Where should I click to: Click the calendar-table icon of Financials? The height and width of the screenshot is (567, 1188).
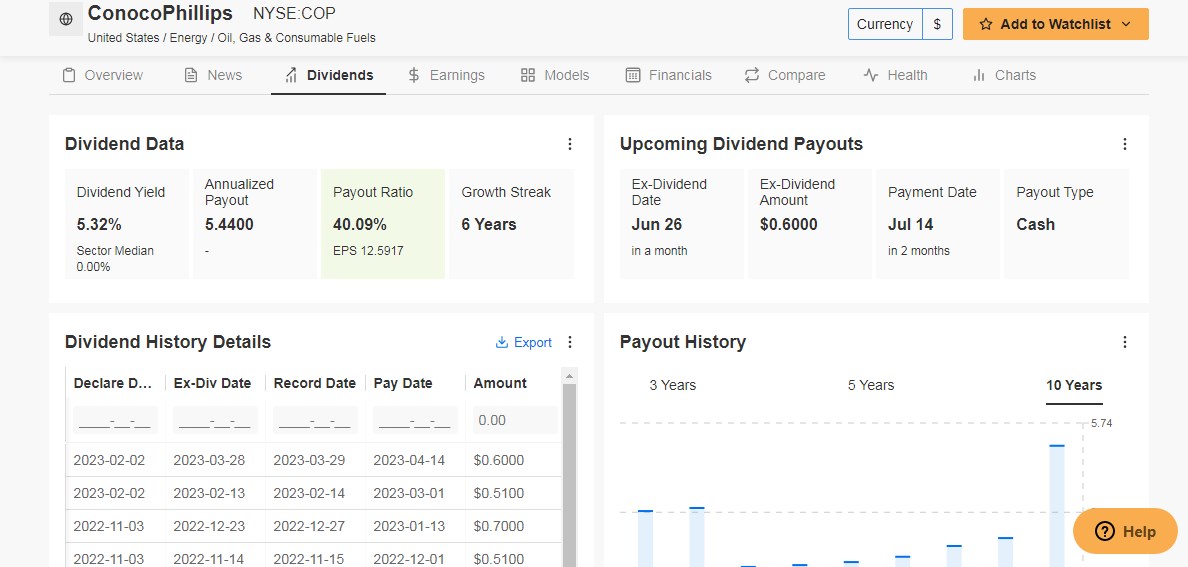(633, 75)
